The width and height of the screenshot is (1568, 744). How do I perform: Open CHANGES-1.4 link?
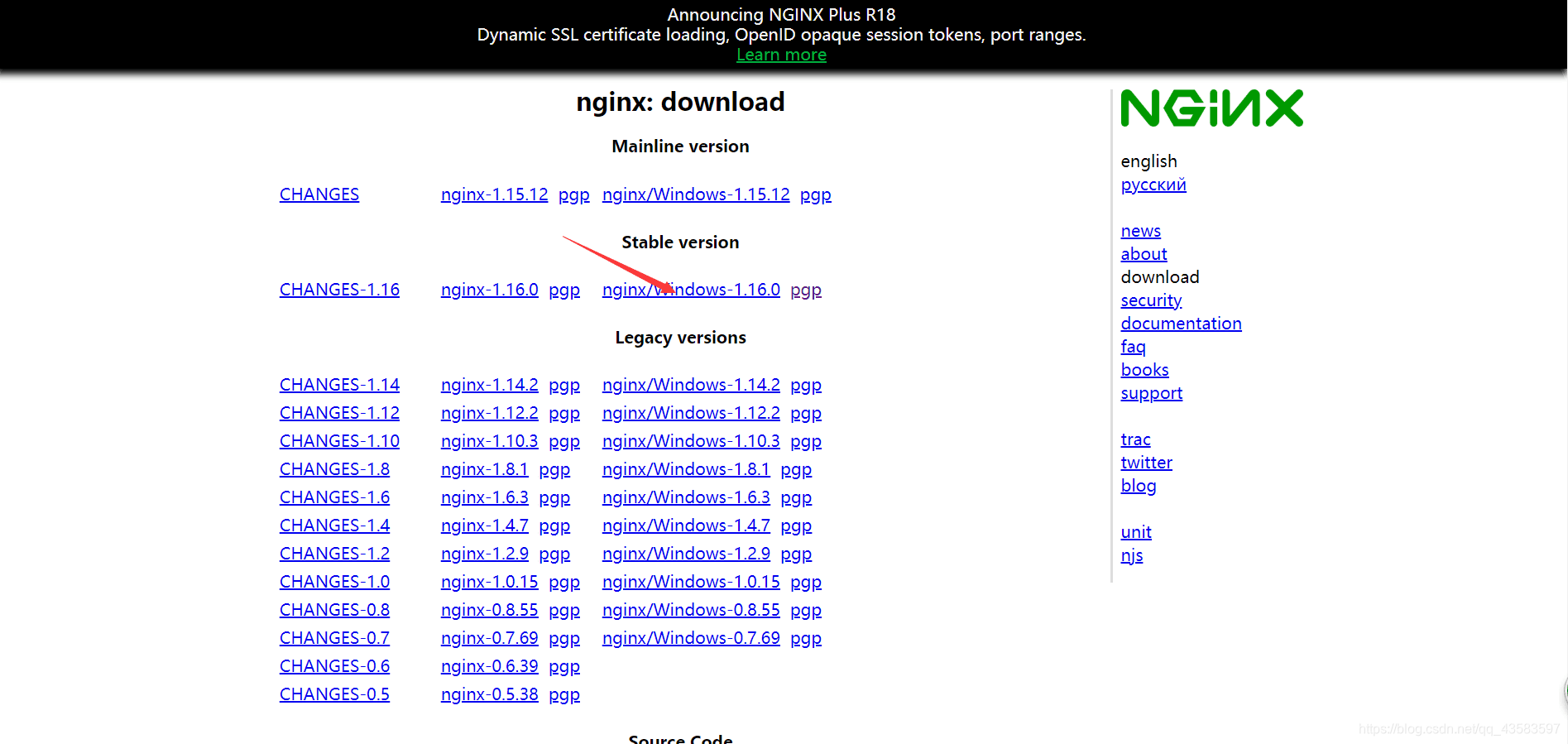point(334,526)
